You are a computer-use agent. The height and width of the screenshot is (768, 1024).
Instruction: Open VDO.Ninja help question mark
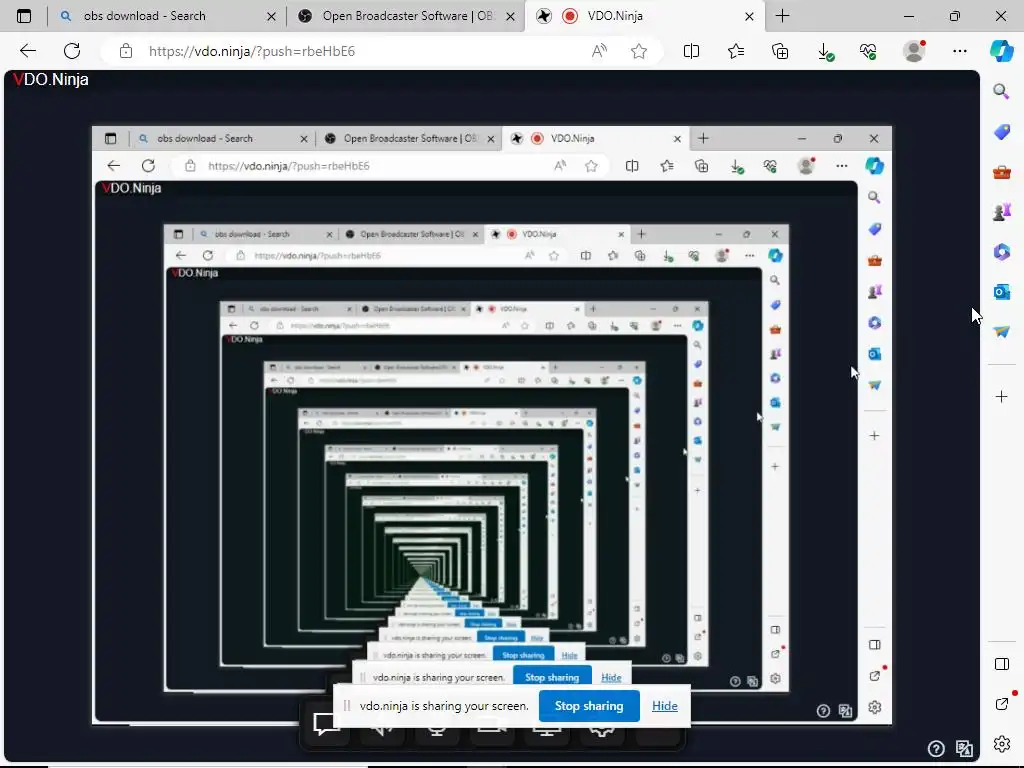(x=936, y=748)
